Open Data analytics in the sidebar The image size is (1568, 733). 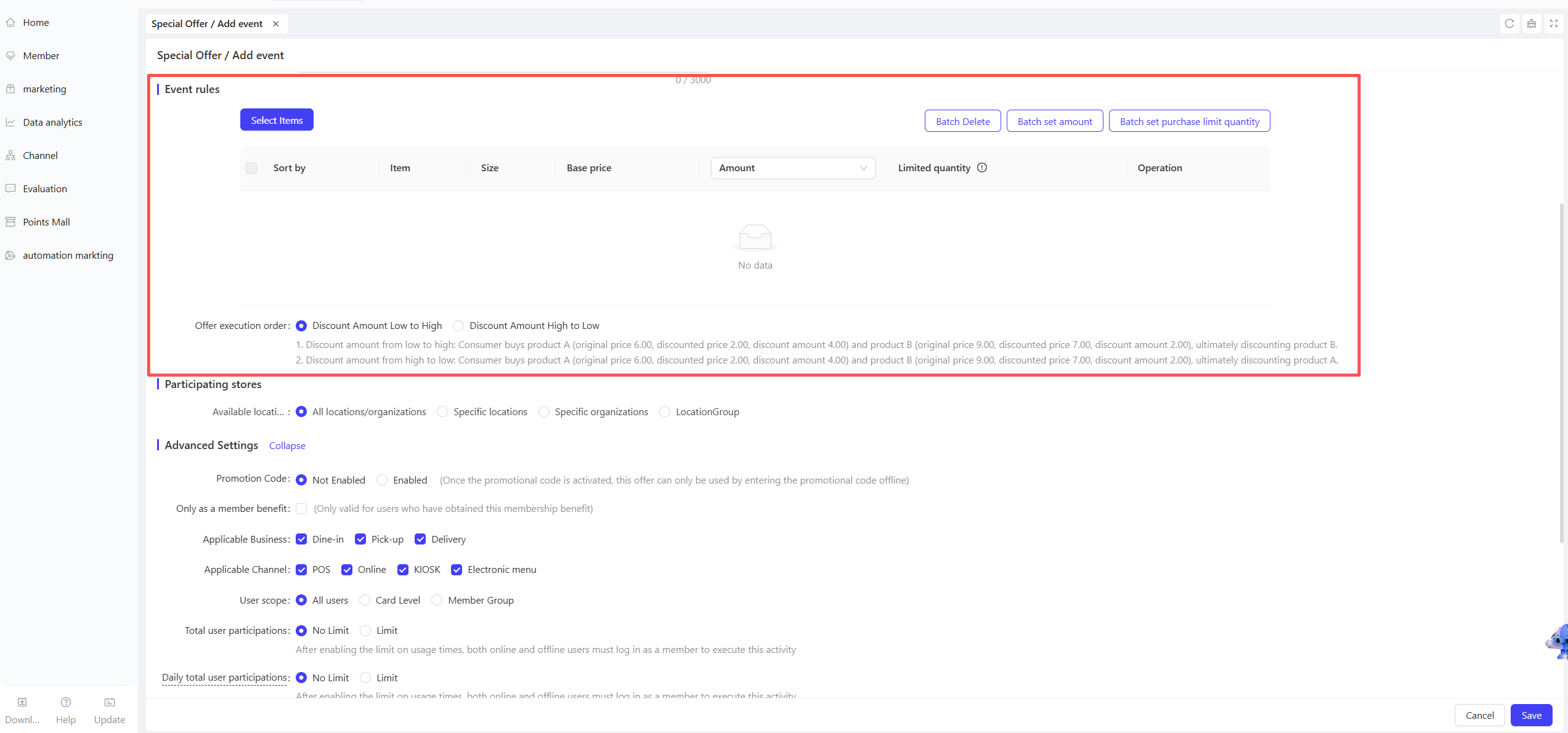(52, 122)
